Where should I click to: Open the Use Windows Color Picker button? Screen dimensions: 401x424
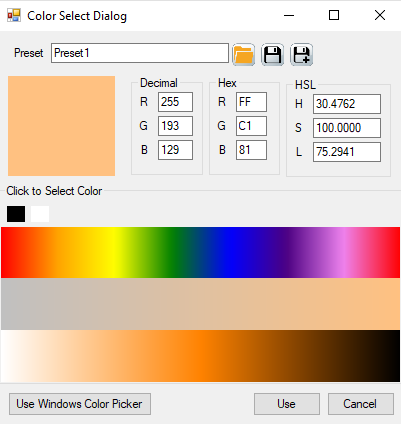click(x=80, y=404)
